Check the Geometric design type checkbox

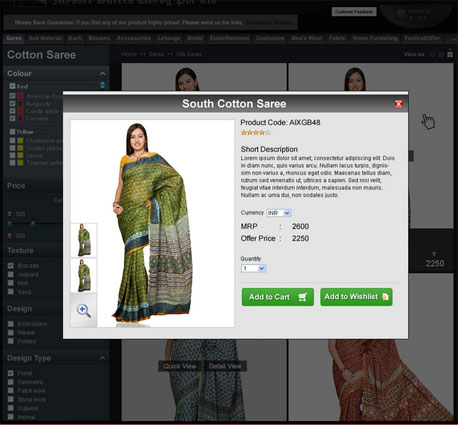11,382
